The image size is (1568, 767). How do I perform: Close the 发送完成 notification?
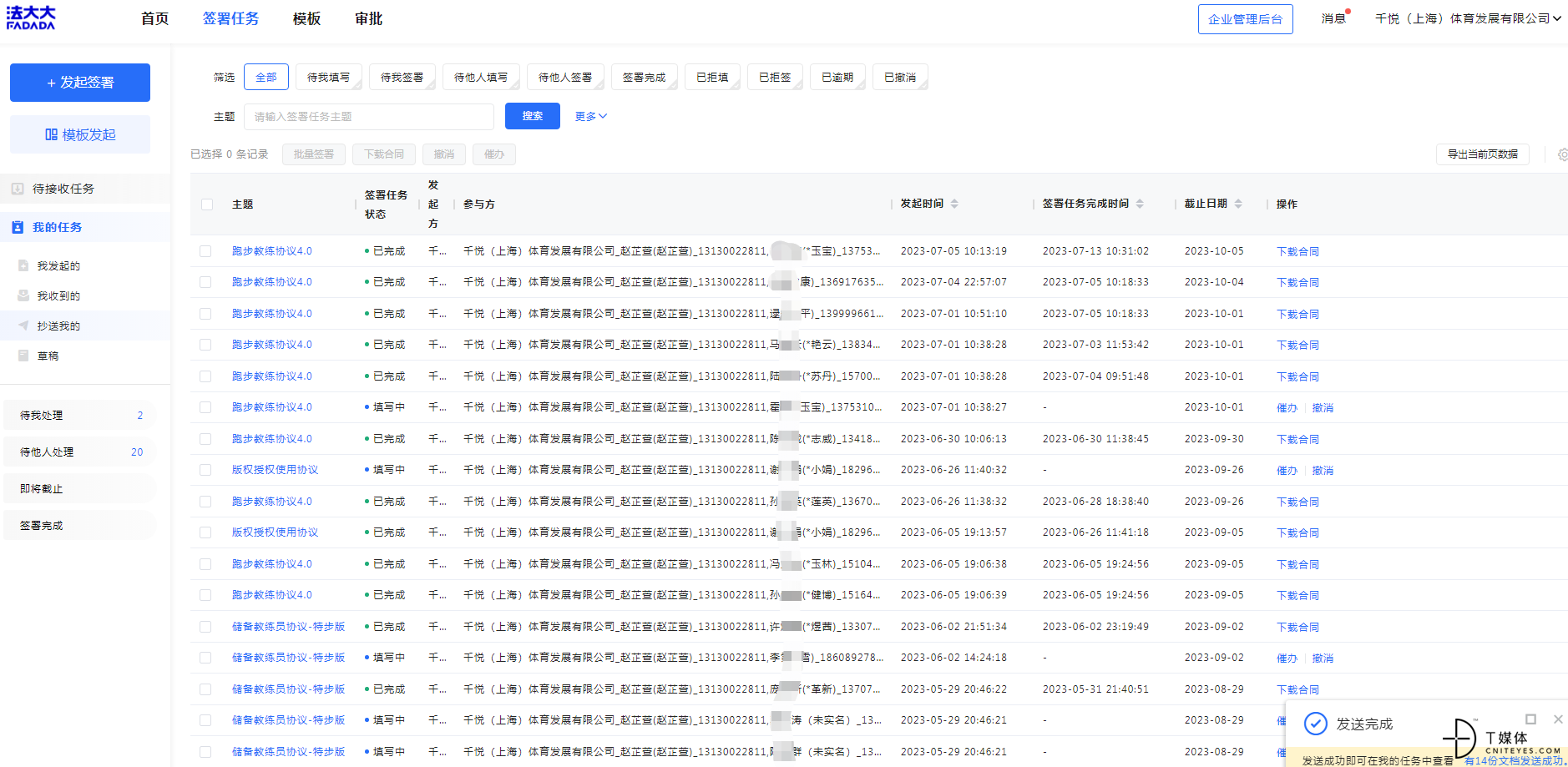[x=1558, y=719]
